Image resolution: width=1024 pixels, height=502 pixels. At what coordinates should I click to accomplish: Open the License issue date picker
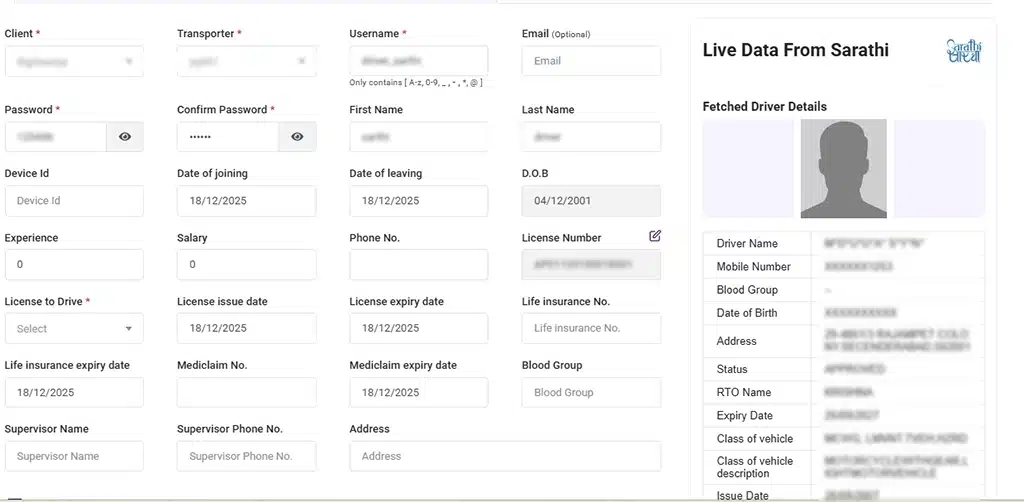coord(246,328)
